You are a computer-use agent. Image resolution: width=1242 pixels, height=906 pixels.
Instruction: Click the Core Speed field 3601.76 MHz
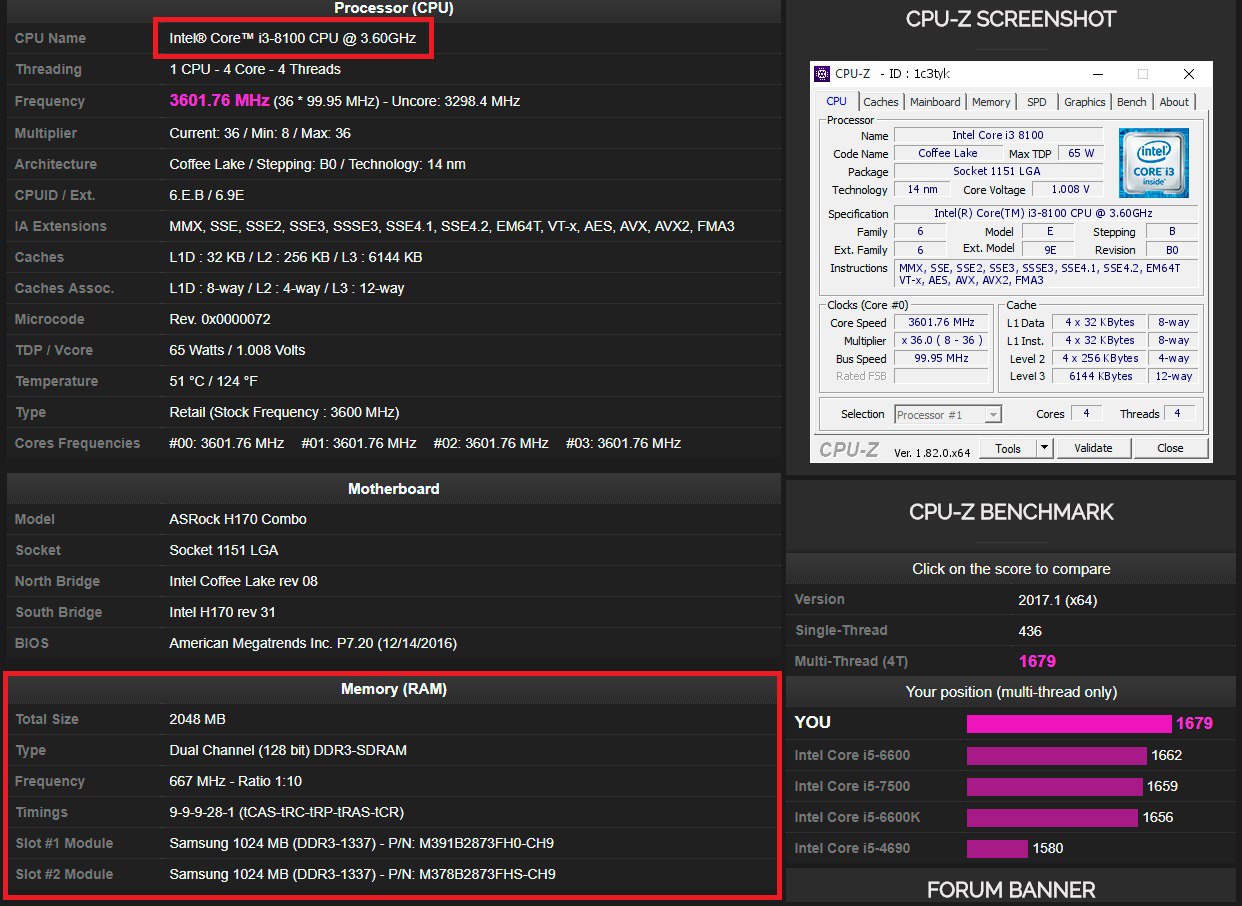(x=940, y=322)
